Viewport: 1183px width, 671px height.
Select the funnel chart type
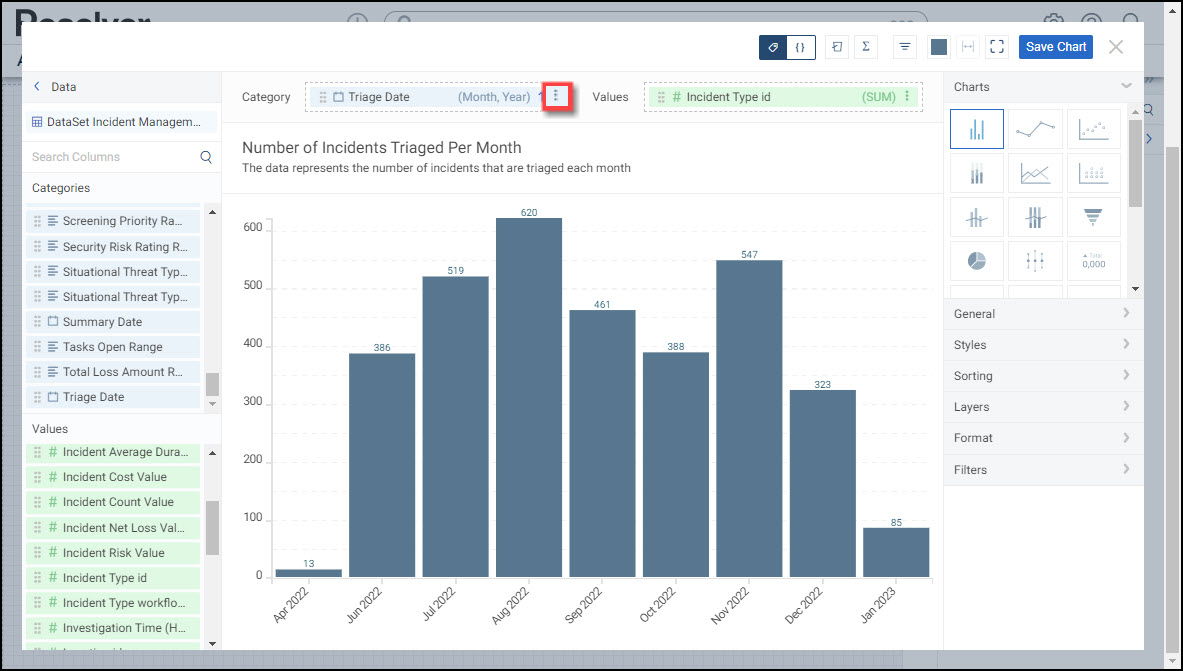coord(1093,215)
